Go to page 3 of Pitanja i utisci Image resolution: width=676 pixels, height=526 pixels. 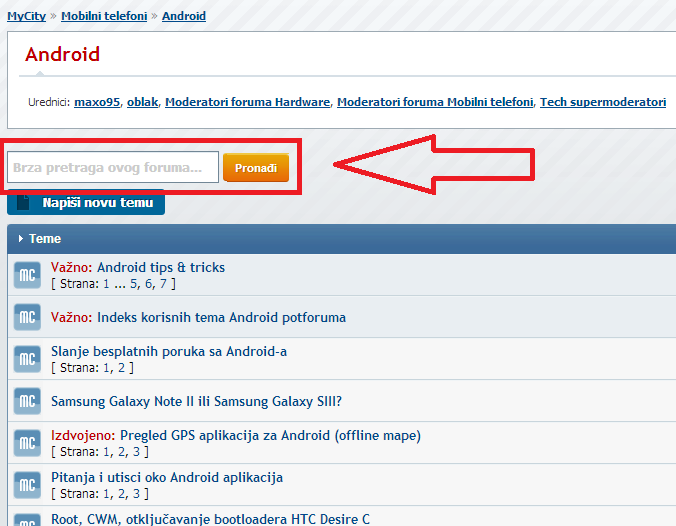(x=136, y=494)
